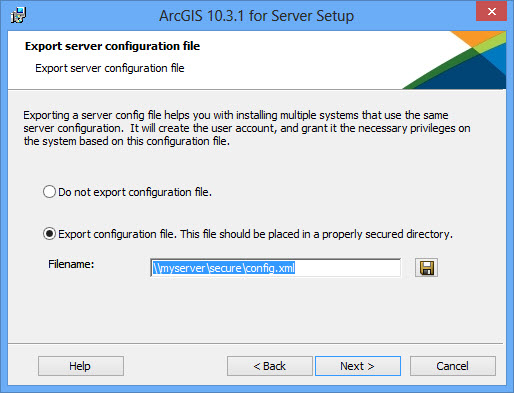Screen dimensions: 514x393
Task: Click the installer icon in the title bar
Action: click(x=18, y=15)
